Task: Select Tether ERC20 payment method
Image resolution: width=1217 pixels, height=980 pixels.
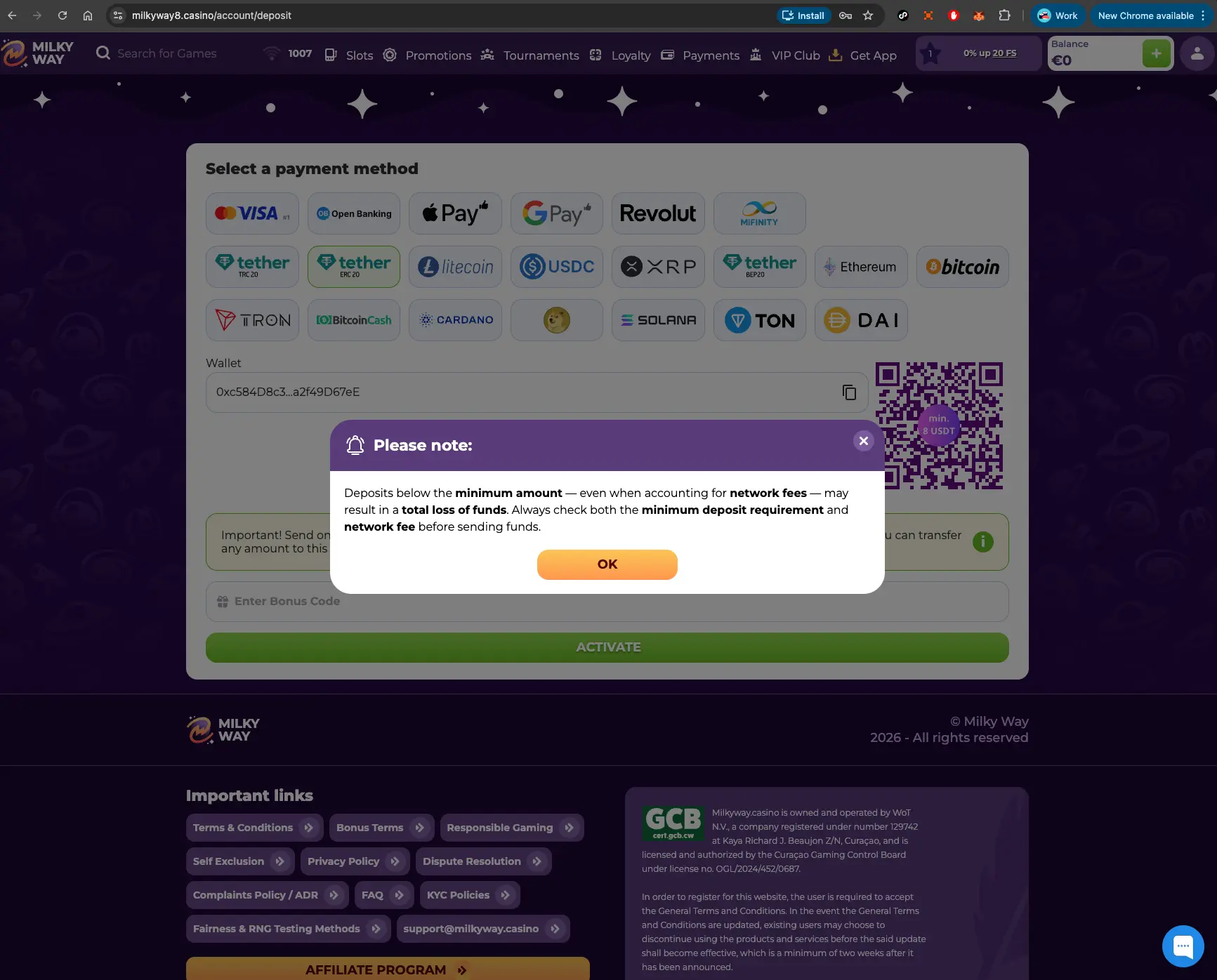Action: (x=354, y=267)
